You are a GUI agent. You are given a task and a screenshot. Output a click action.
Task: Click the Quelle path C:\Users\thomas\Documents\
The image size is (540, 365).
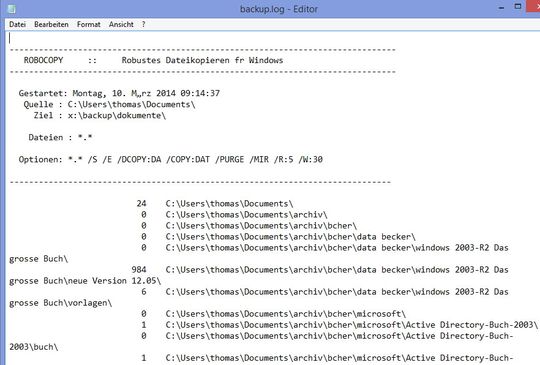tap(132, 104)
